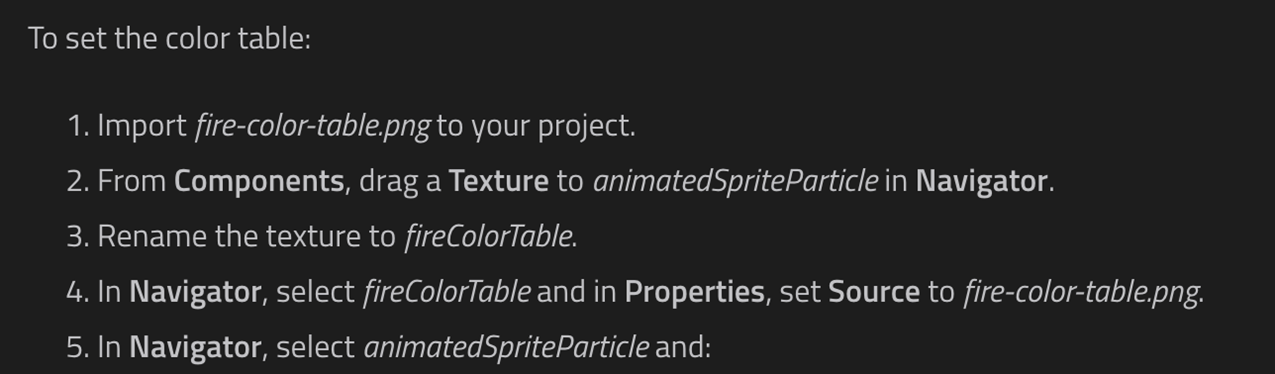This screenshot has width=1275, height=374.
Task: Click the bold "Texture" term in step 2
Action: (498, 181)
